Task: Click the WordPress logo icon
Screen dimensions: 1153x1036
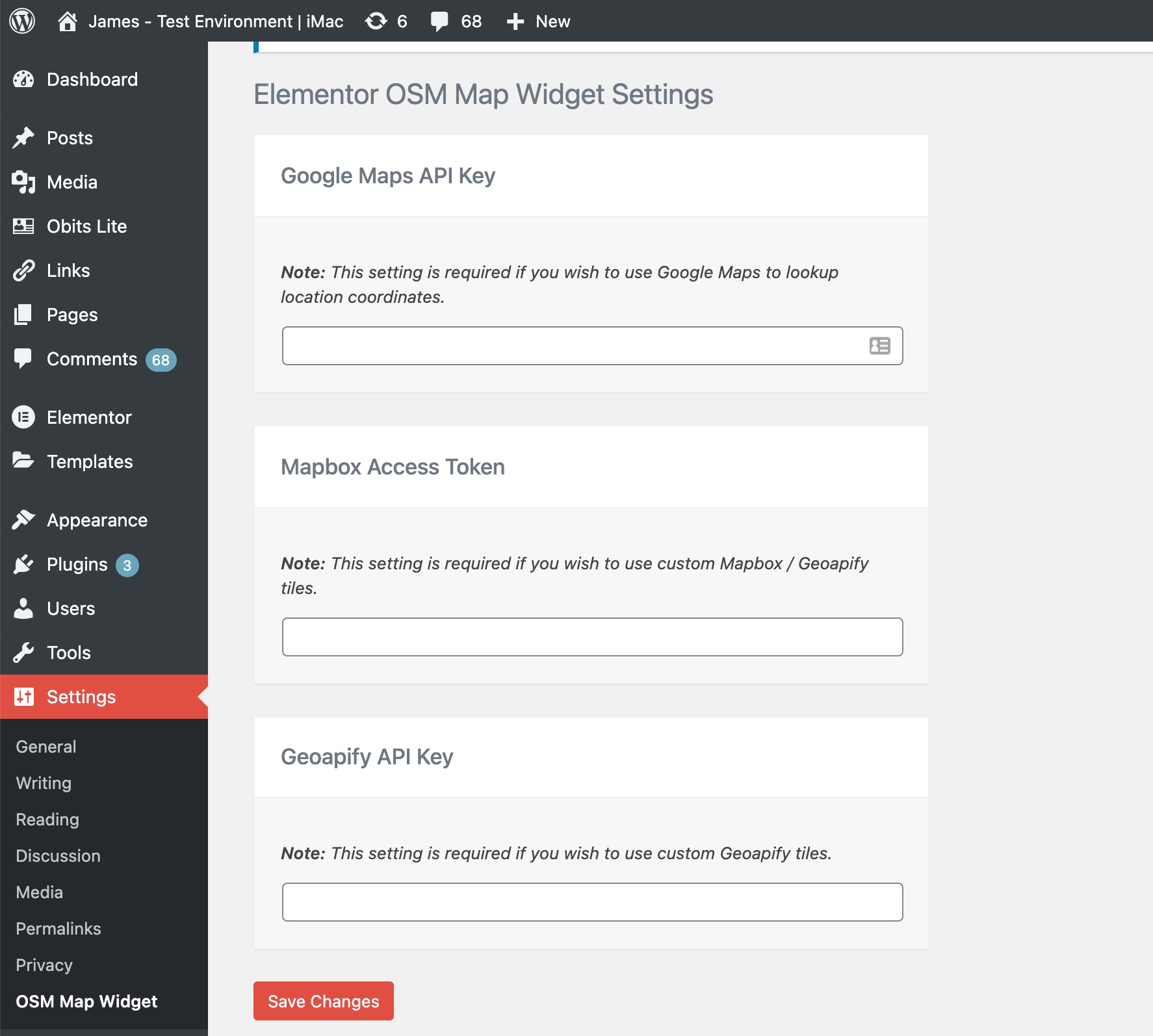Action: coord(22,21)
